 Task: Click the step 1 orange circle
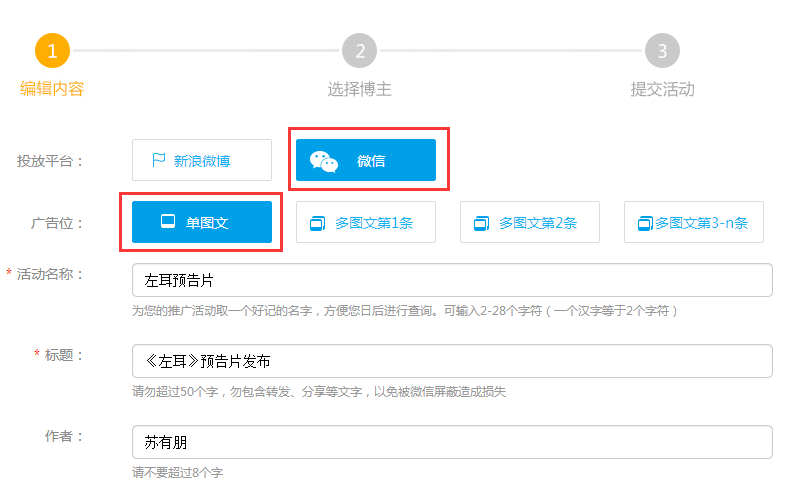[52, 51]
